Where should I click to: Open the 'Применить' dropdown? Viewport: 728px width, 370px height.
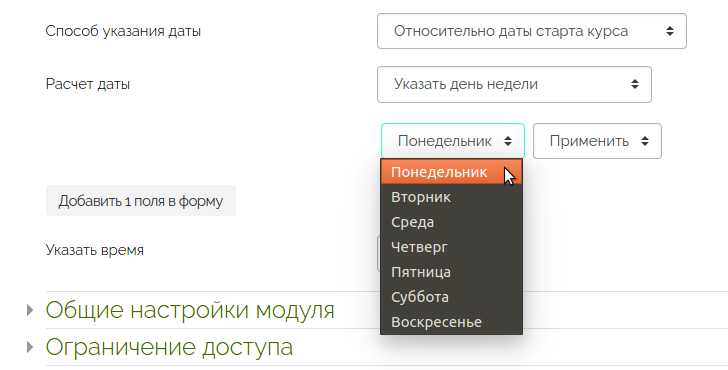click(597, 141)
